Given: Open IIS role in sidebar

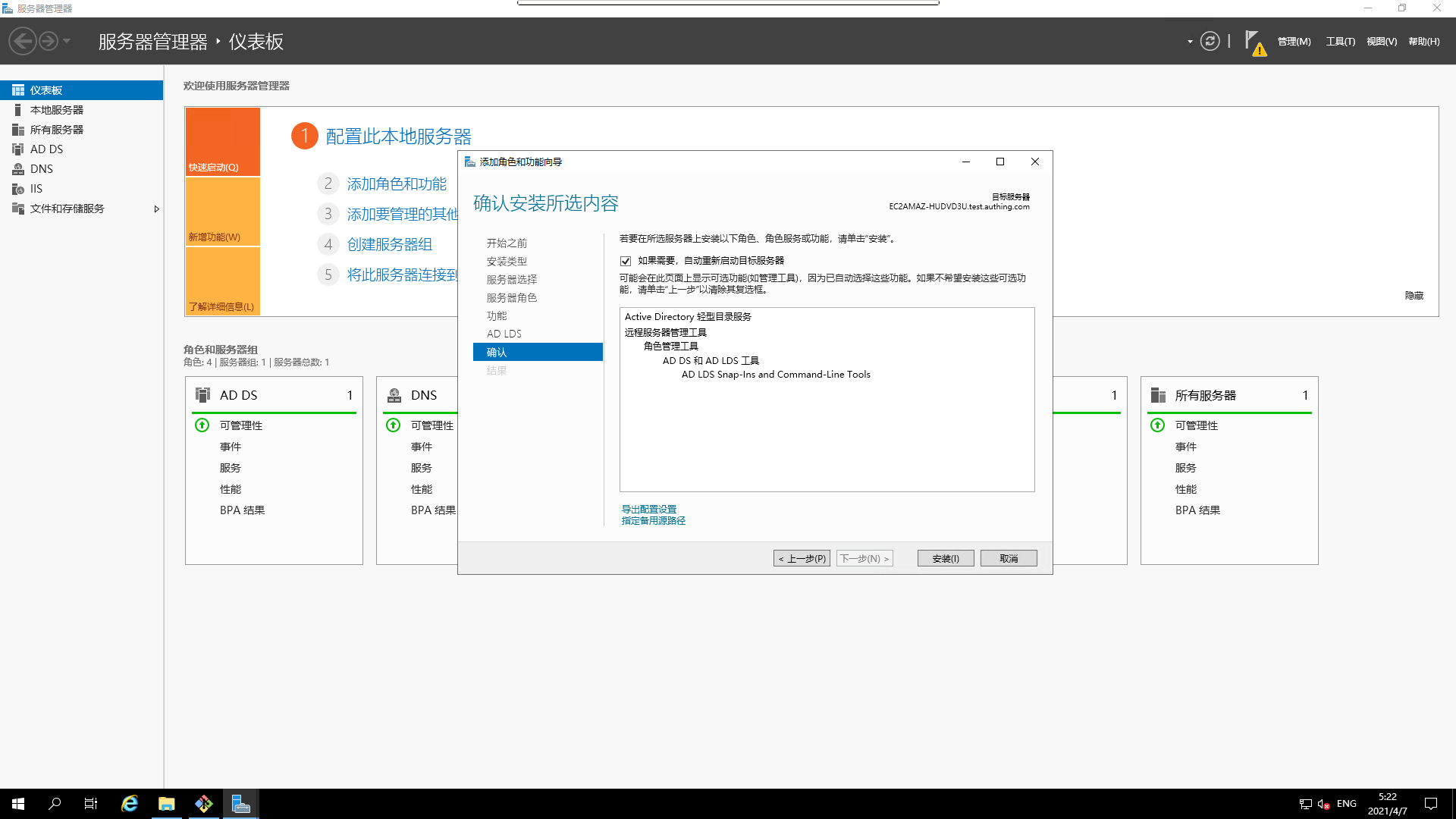Looking at the screenshot, I should [x=36, y=189].
